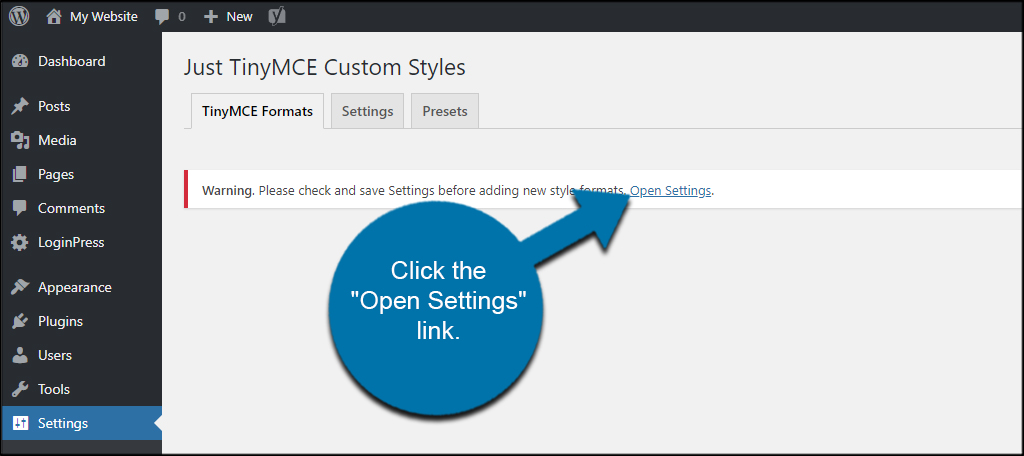Click the comment count 0 in admin bar
Viewport: 1024px width, 456px height.
(x=182, y=17)
